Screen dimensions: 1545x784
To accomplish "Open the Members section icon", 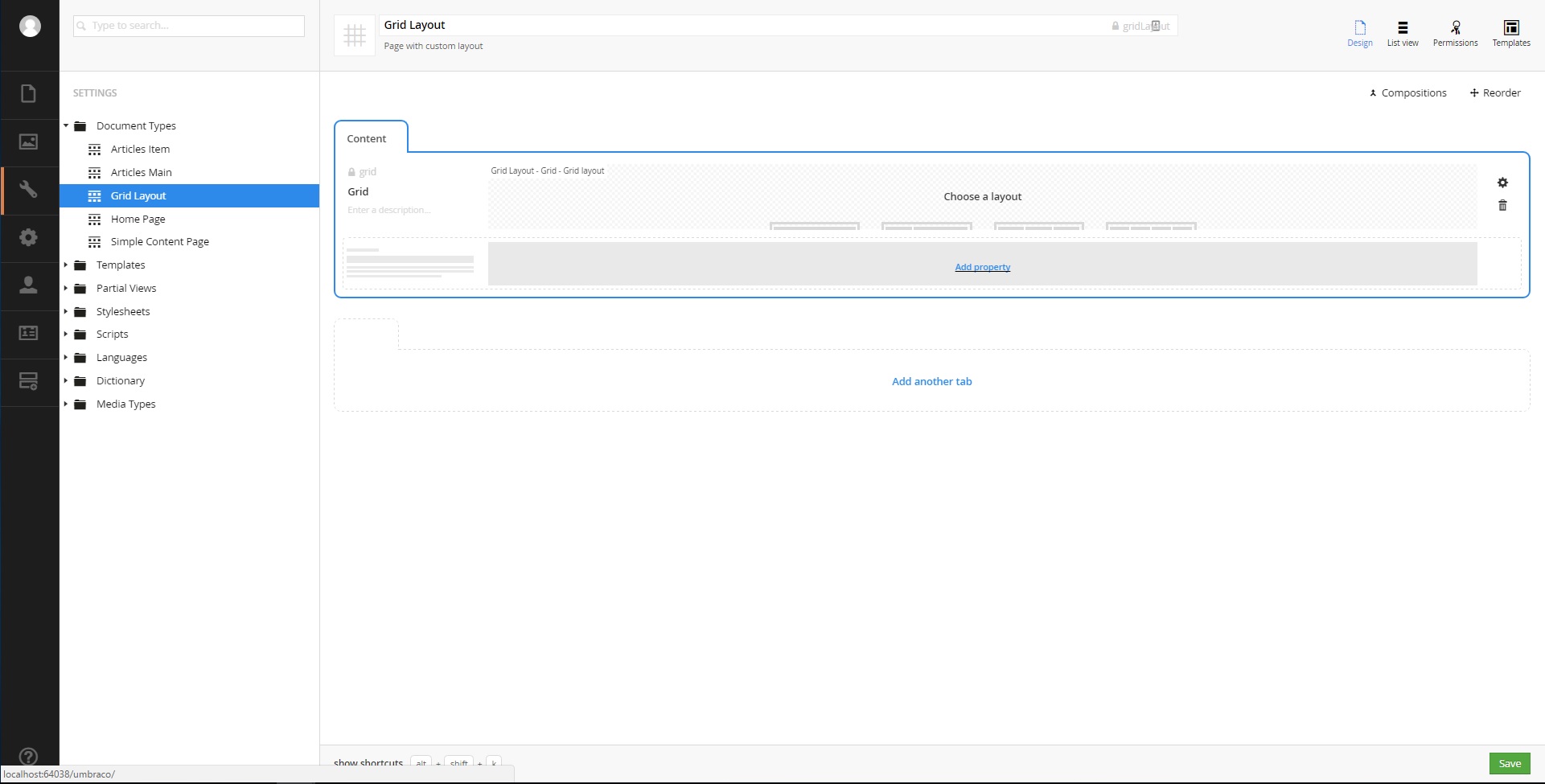I will tap(29, 333).
